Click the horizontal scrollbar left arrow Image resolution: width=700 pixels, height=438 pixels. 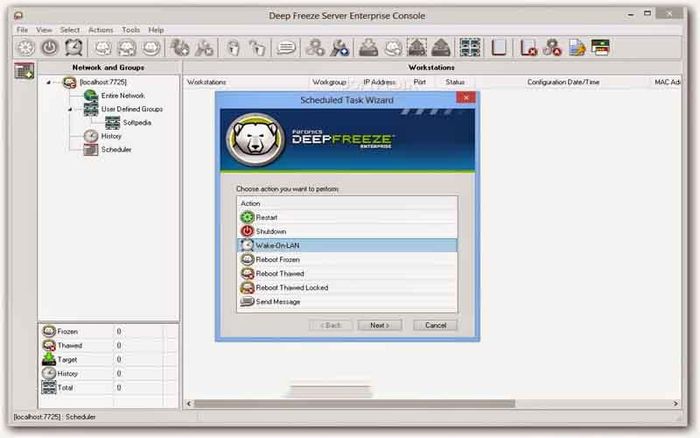[x=189, y=404]
